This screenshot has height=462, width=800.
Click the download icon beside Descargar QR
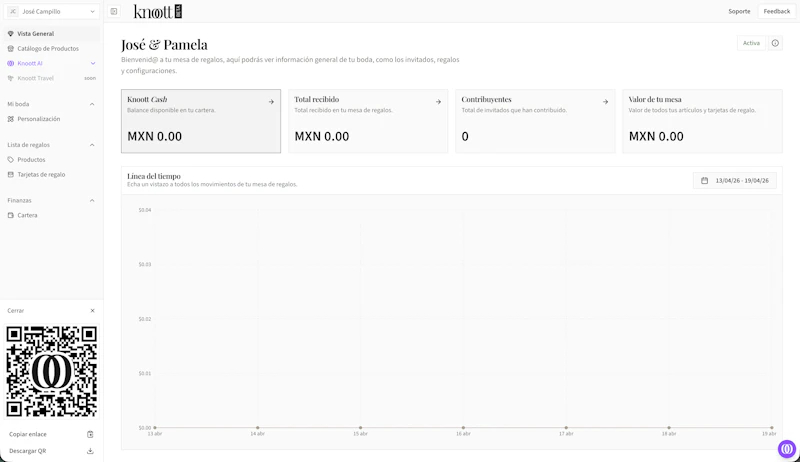pos(90,451)
